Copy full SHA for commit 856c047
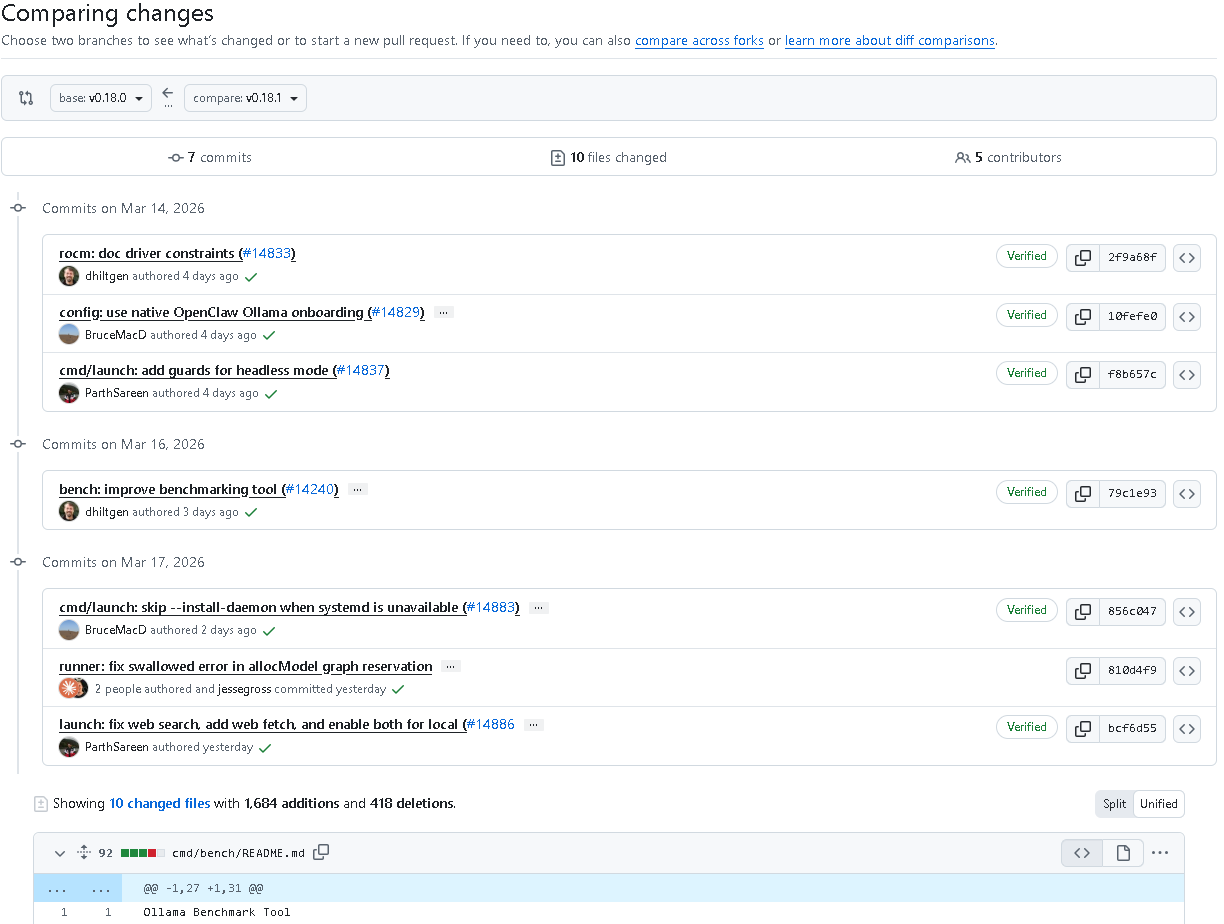Image resolution: width=1224 pixels, height=924 pixels. click(x=1083, y=611)
